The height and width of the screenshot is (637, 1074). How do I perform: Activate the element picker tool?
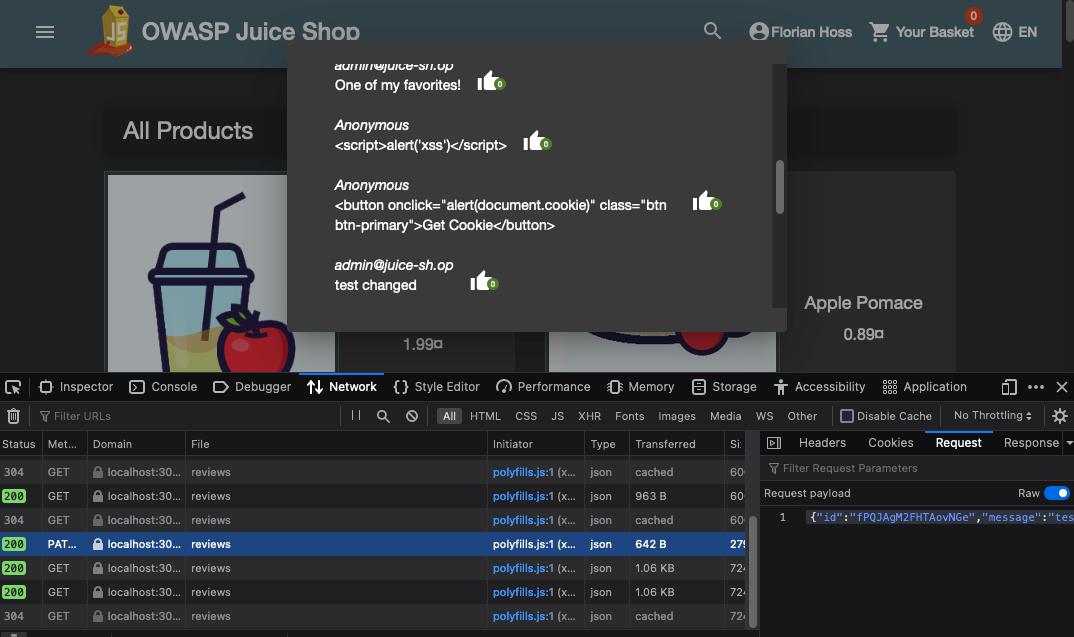pos(13,387)
